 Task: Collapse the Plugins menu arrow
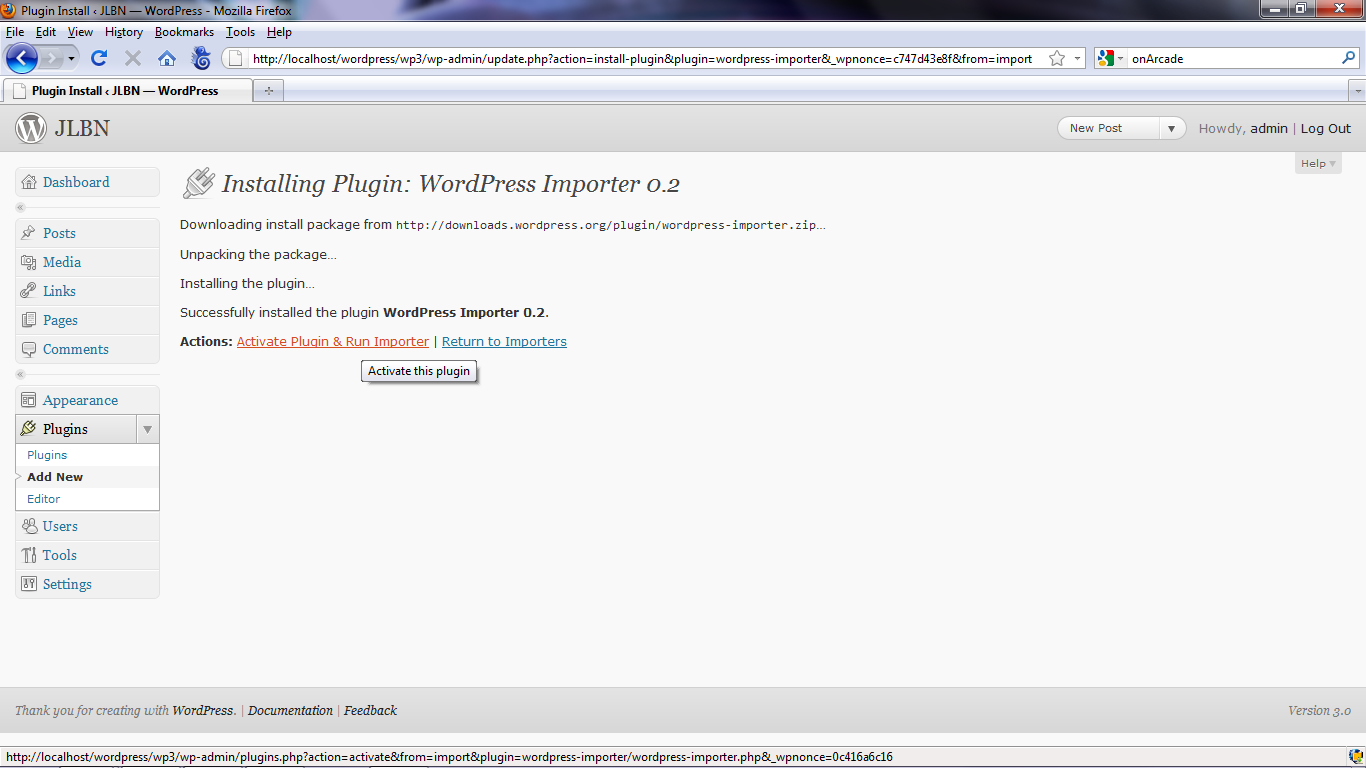point(147,429)
